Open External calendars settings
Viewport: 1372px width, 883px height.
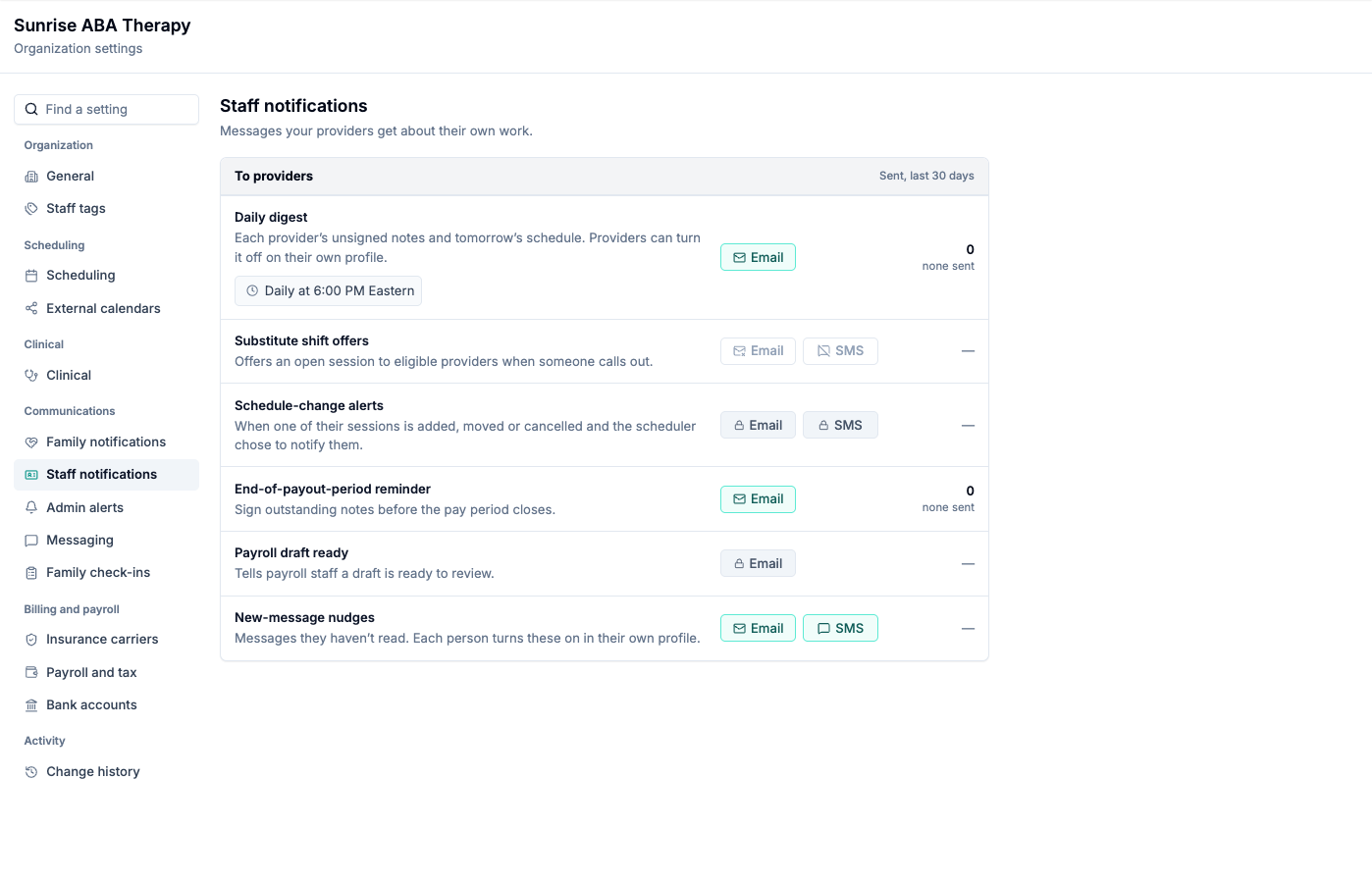coord(106,309)
